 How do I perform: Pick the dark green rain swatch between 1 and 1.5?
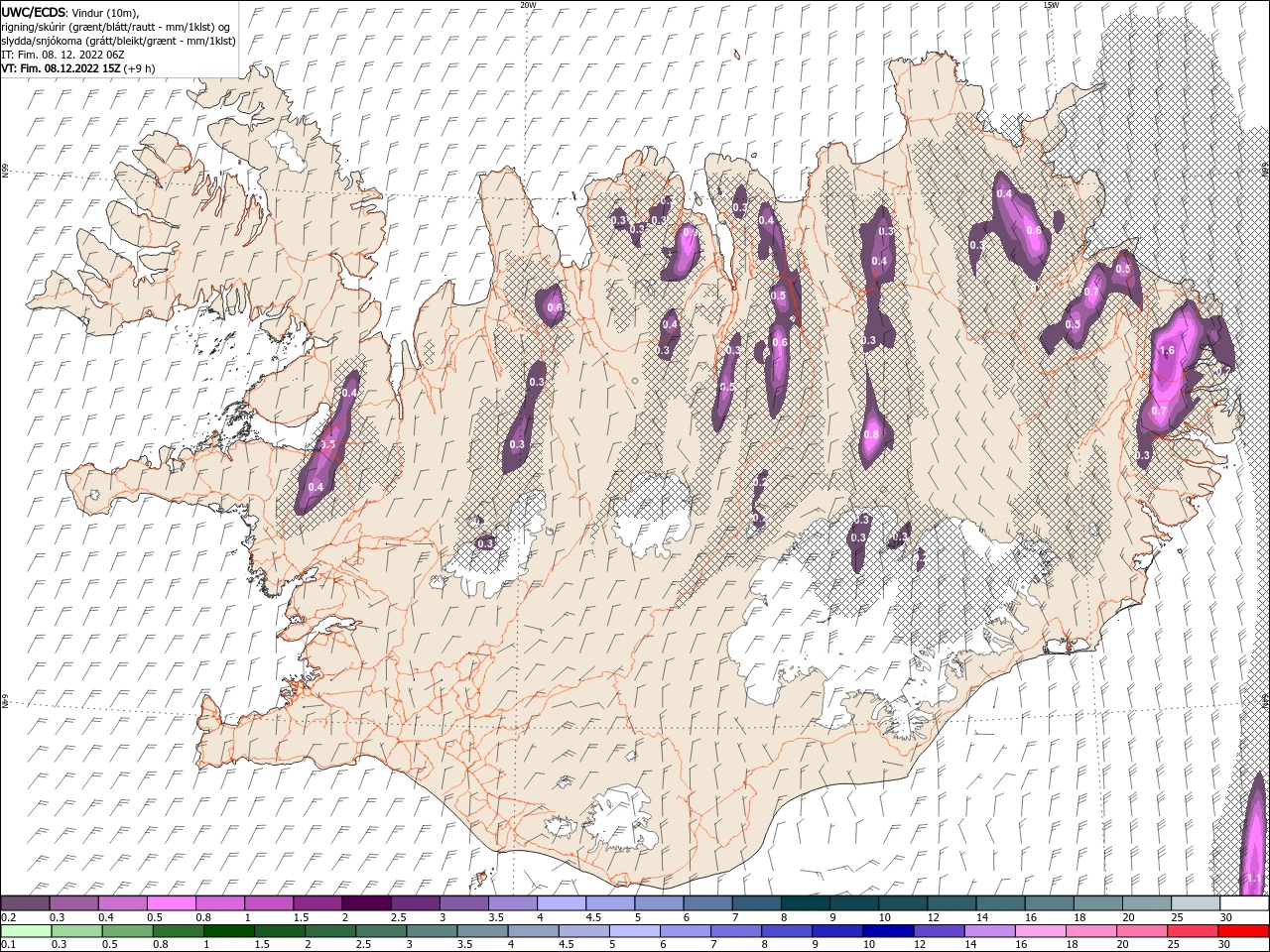(x=230, y=930)
